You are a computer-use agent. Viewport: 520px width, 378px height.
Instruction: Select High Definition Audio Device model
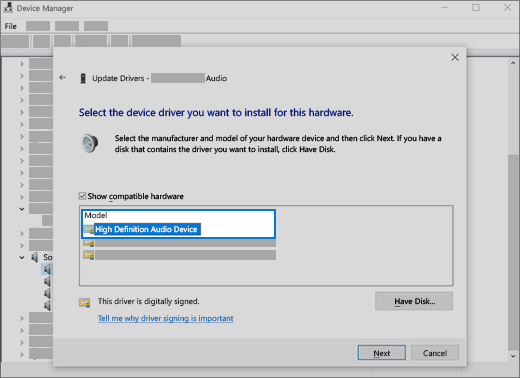[146, 229]
